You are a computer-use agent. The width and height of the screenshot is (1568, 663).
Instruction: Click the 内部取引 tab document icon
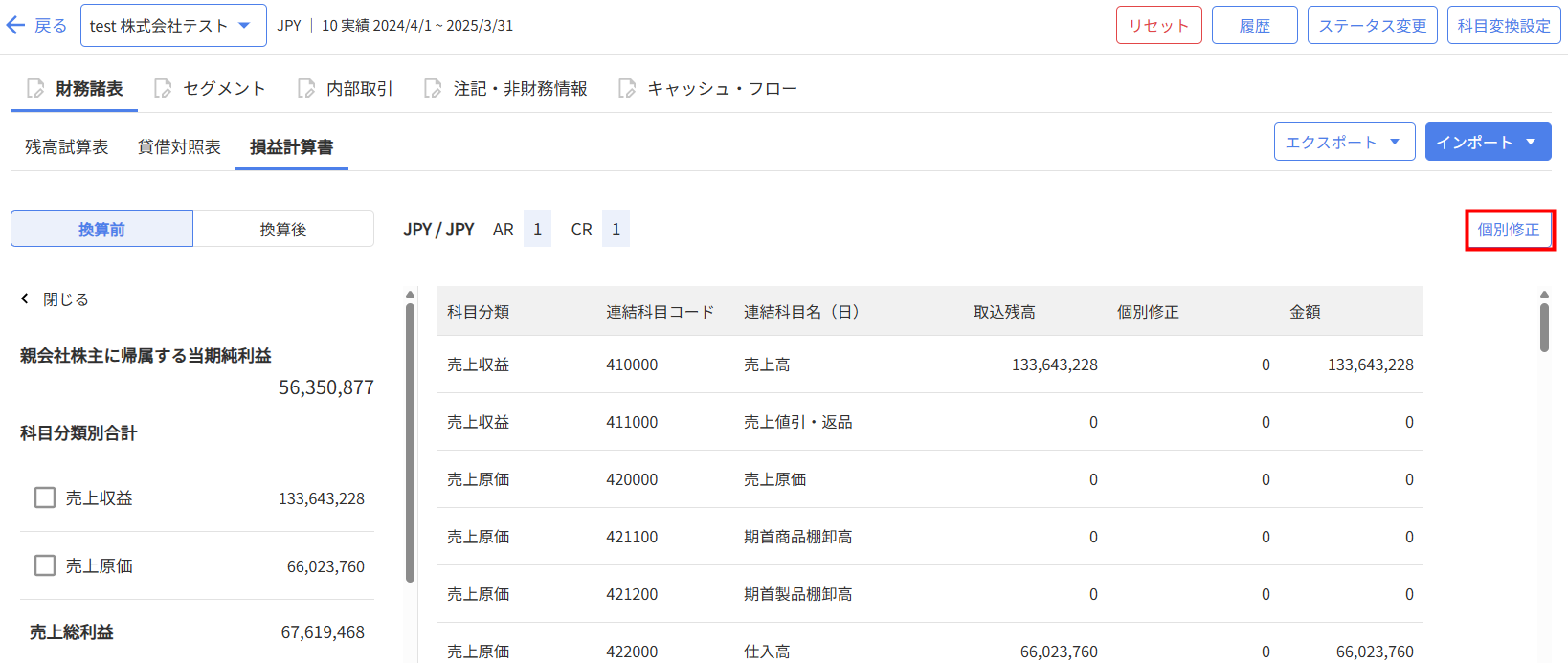click(x=306, y=89)
